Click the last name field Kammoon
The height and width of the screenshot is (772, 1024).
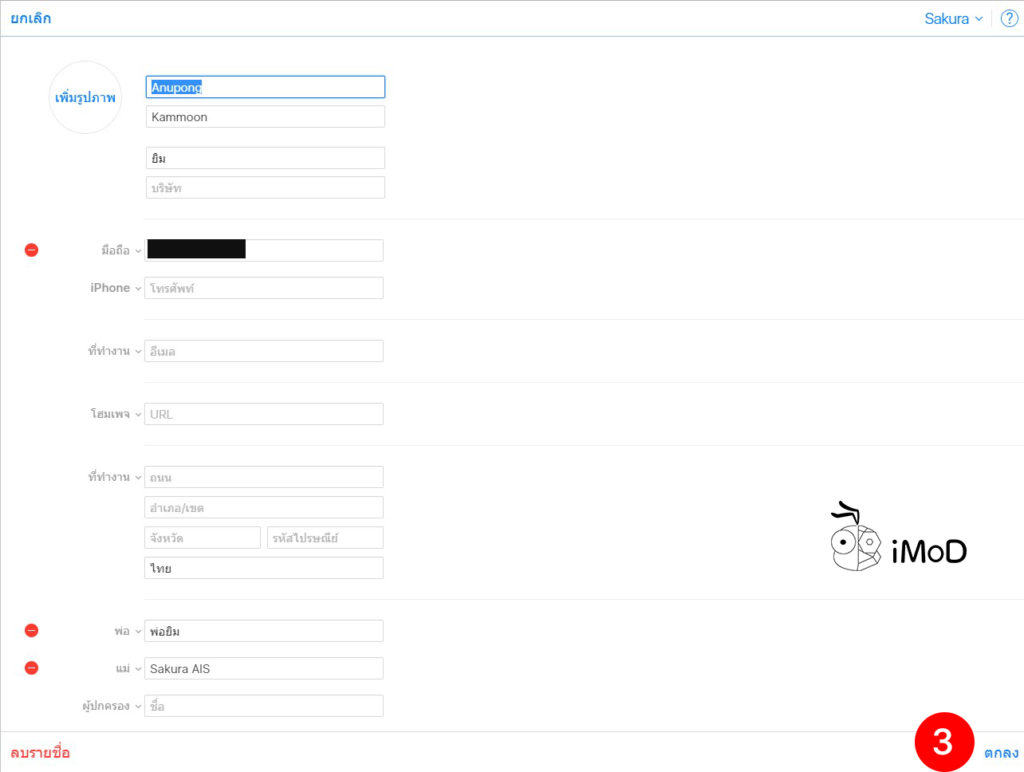click(x=265, y=117)
